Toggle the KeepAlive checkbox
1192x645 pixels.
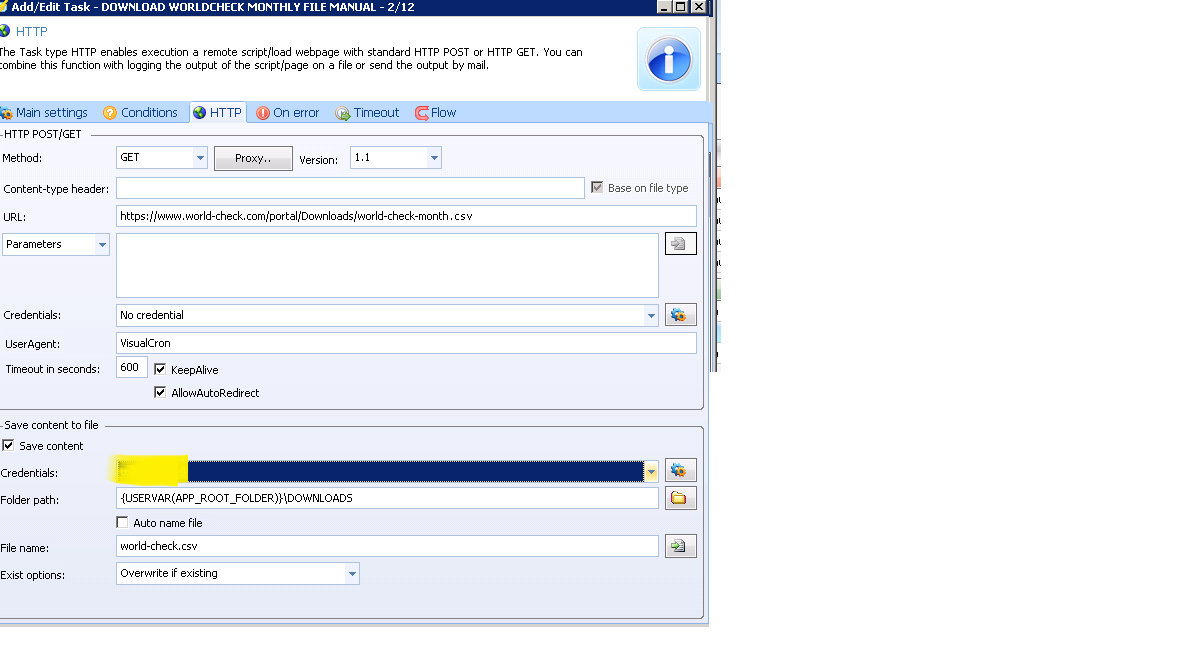(160, 370)
